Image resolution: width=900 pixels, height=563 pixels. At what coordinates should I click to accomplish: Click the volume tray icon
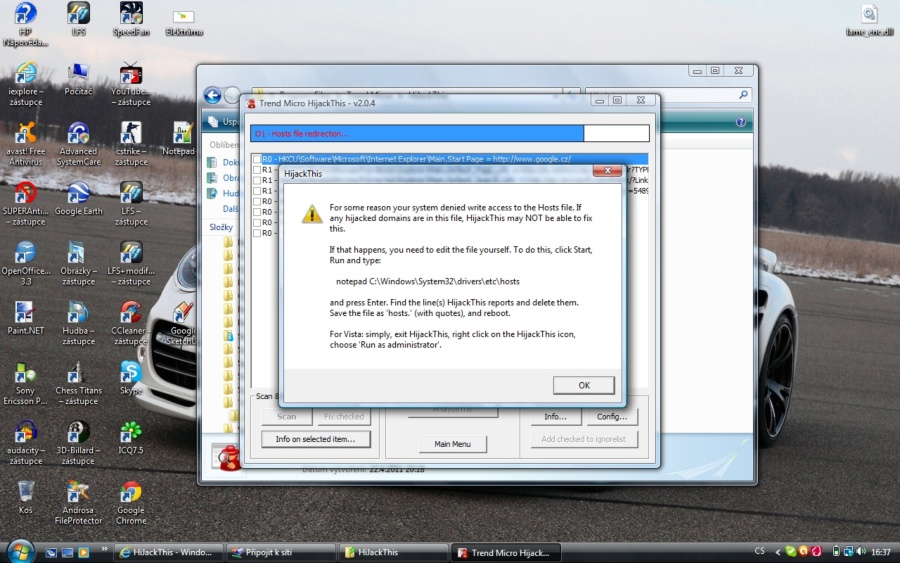tap(860, 552)
